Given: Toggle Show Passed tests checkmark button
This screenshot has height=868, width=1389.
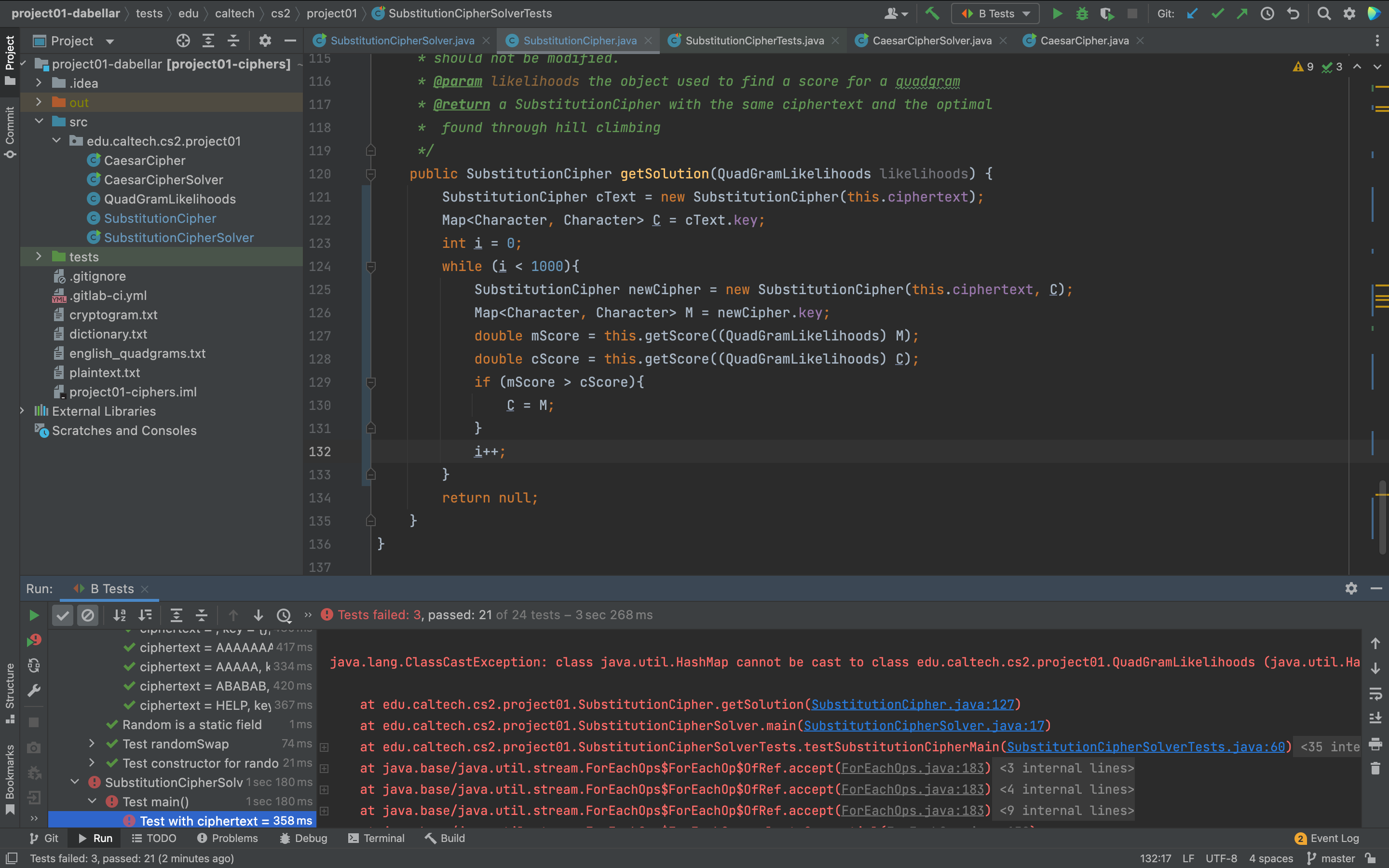Looking at the screenshot, I should (x=63, y=615).
